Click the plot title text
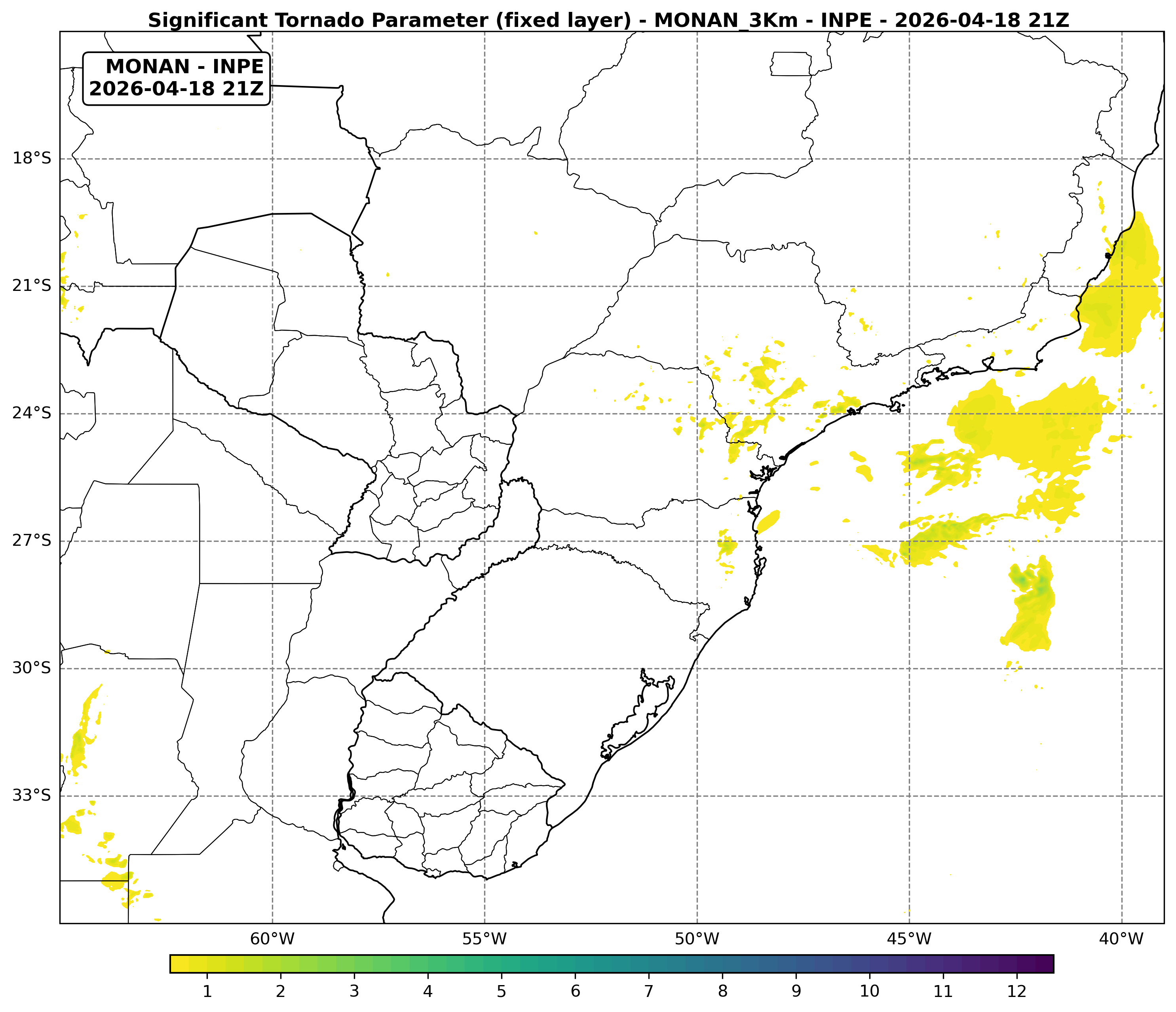 [x=608, y=21]
